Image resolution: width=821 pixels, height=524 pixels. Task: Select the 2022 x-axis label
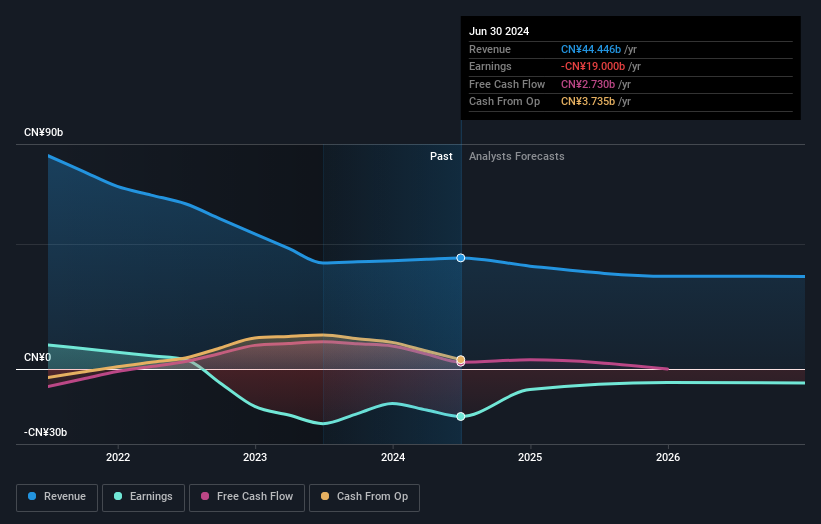click(x=118, y=457)
